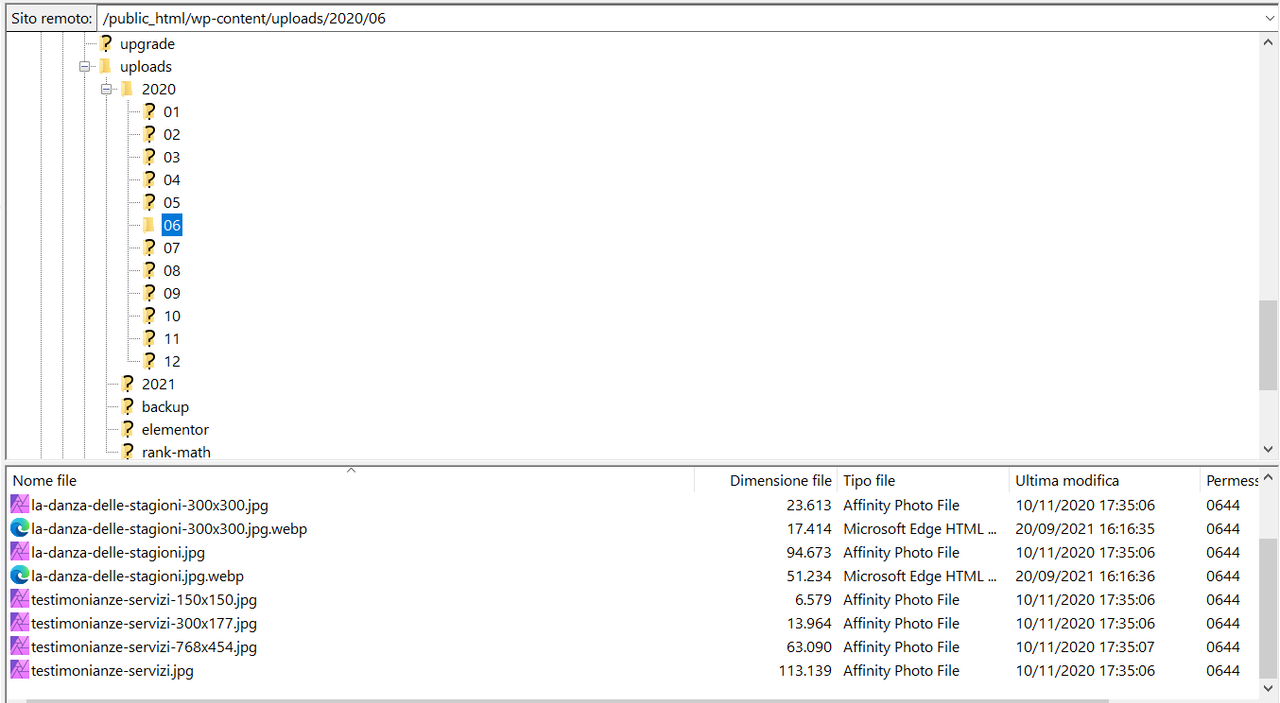Click the file size 51.234
1280x703 pixels.
[x=809, y=576]
